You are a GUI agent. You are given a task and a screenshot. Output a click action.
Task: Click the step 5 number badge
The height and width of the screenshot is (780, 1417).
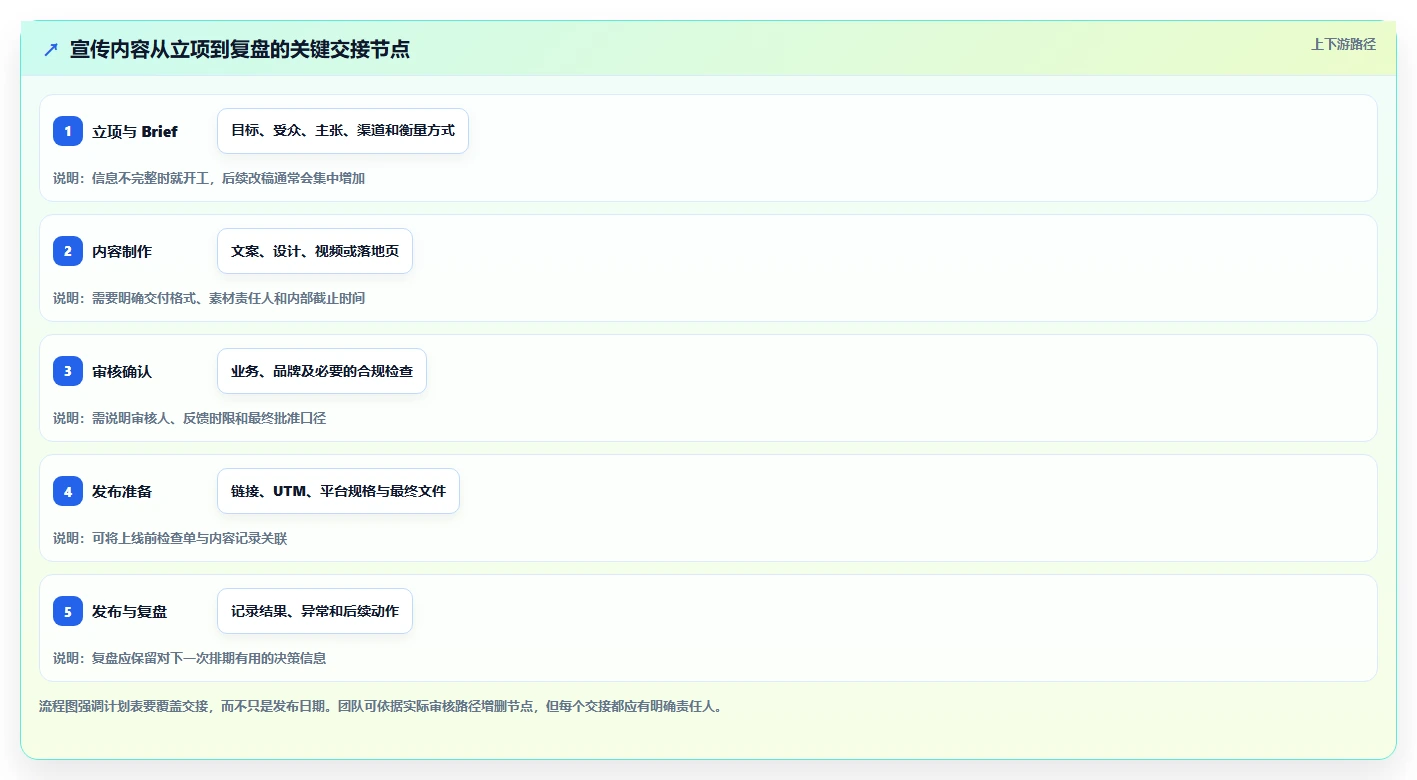coord(68,611)
